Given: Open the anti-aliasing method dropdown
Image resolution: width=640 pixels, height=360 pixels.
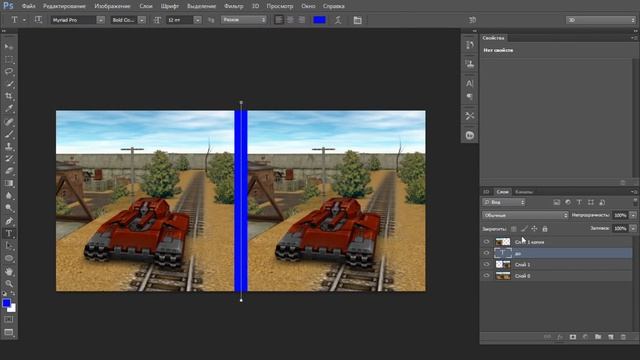Looking at the screenshot, I should point(244,20).
